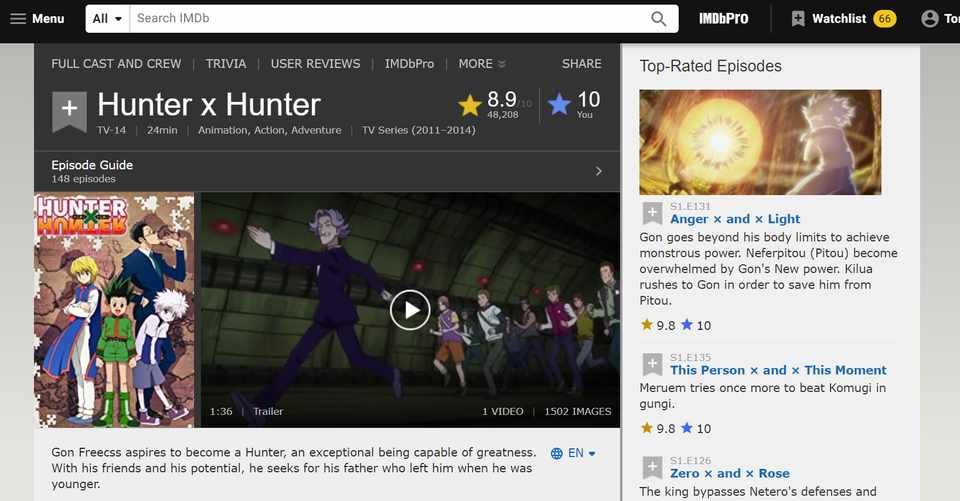Image resolution: width=960 pixels, height=501 pixels.
Task: Expand the MORE dropdown menu
Action: (x=482, y=64)
